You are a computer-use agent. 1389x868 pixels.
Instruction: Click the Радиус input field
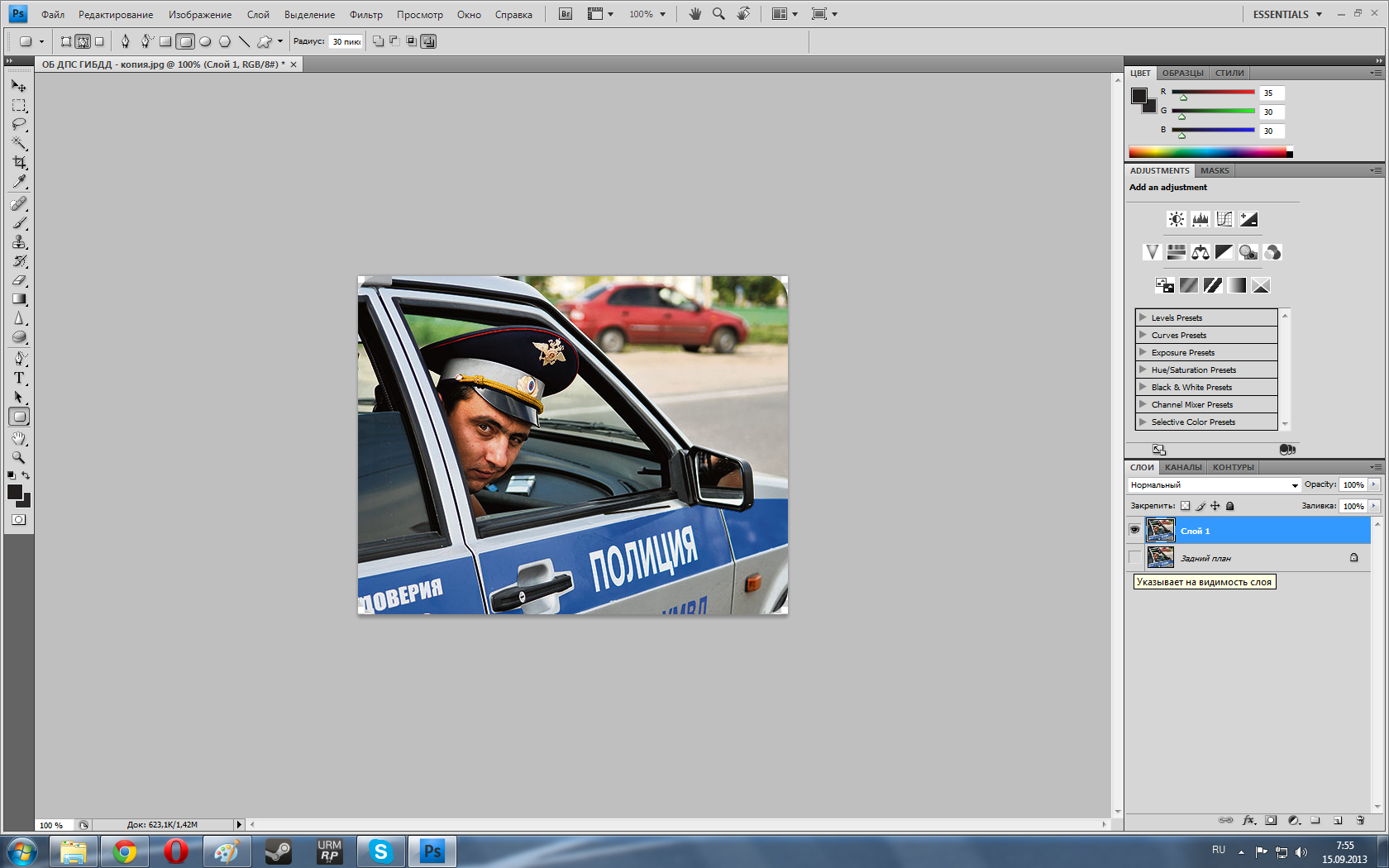point(346,41)
